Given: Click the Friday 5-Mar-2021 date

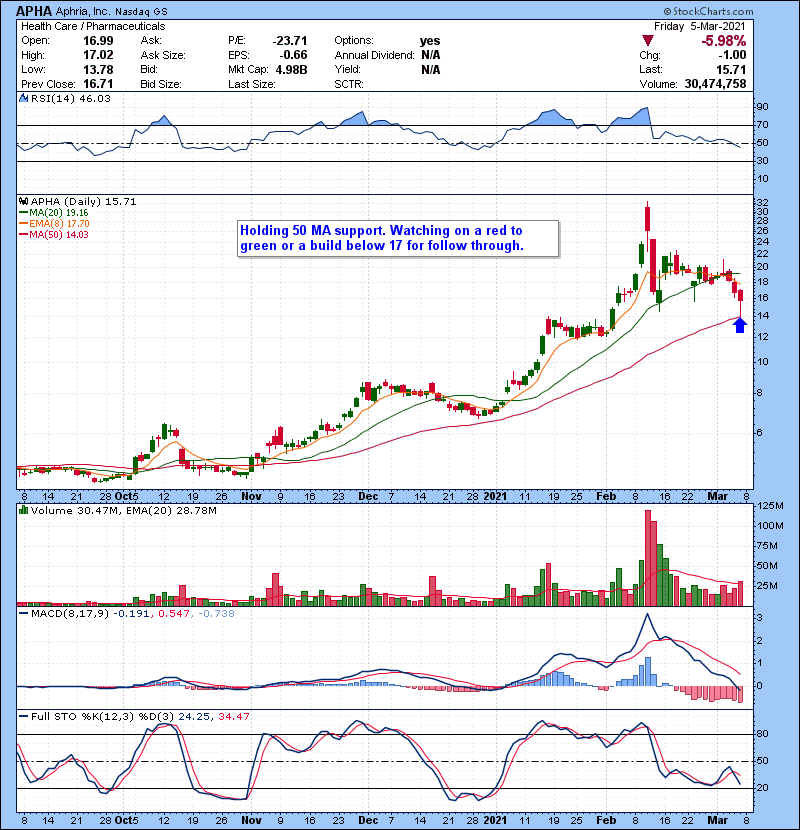Looking at the screenshot, I should pos(699,26).
